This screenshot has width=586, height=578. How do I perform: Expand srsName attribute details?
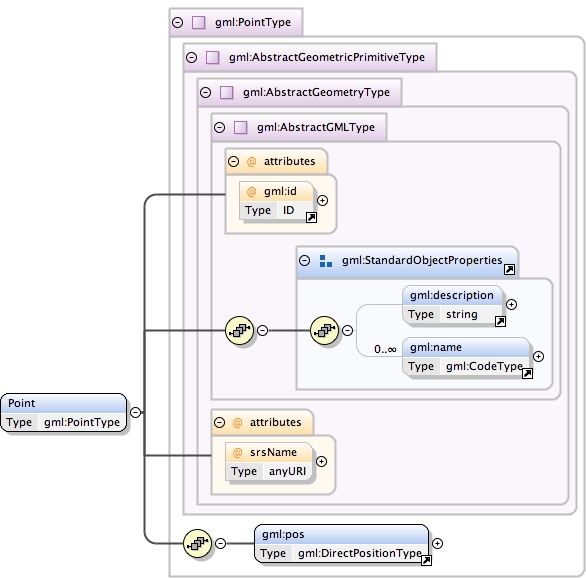[322, 462]
